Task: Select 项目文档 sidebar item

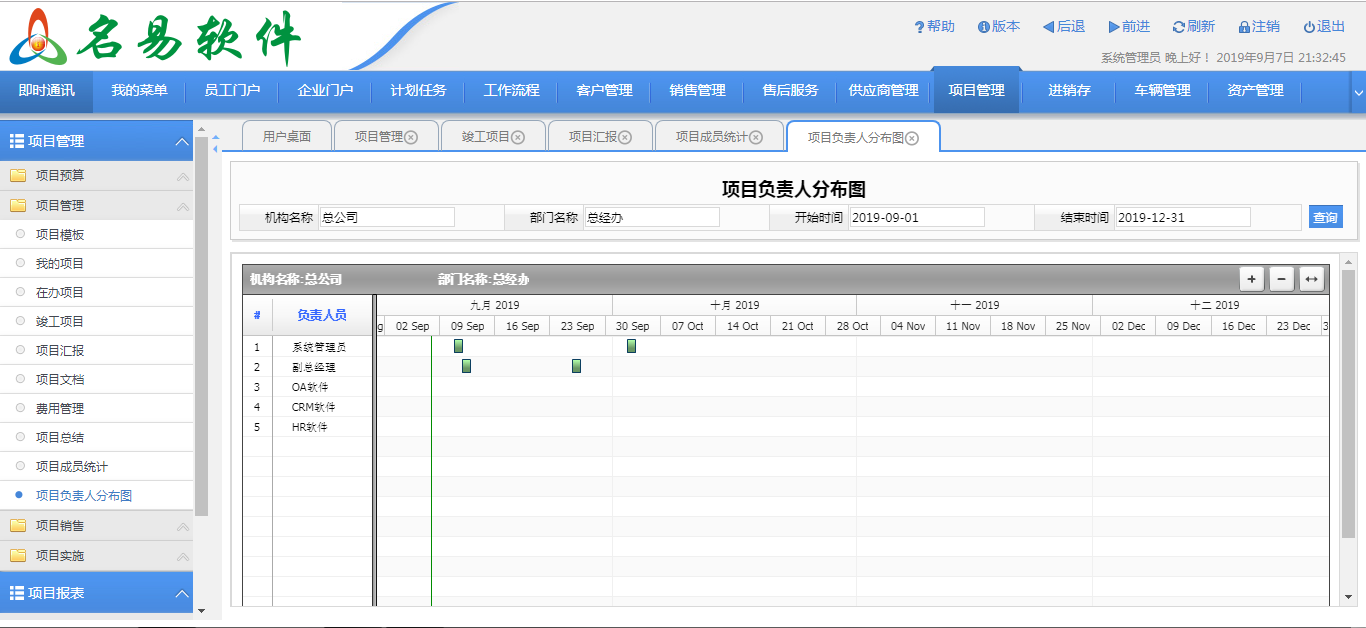Action: tap(60, 380)
